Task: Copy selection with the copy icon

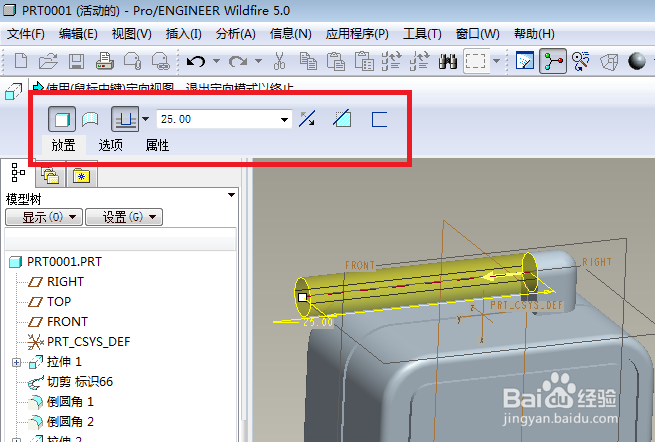Action: click(308, 61)
